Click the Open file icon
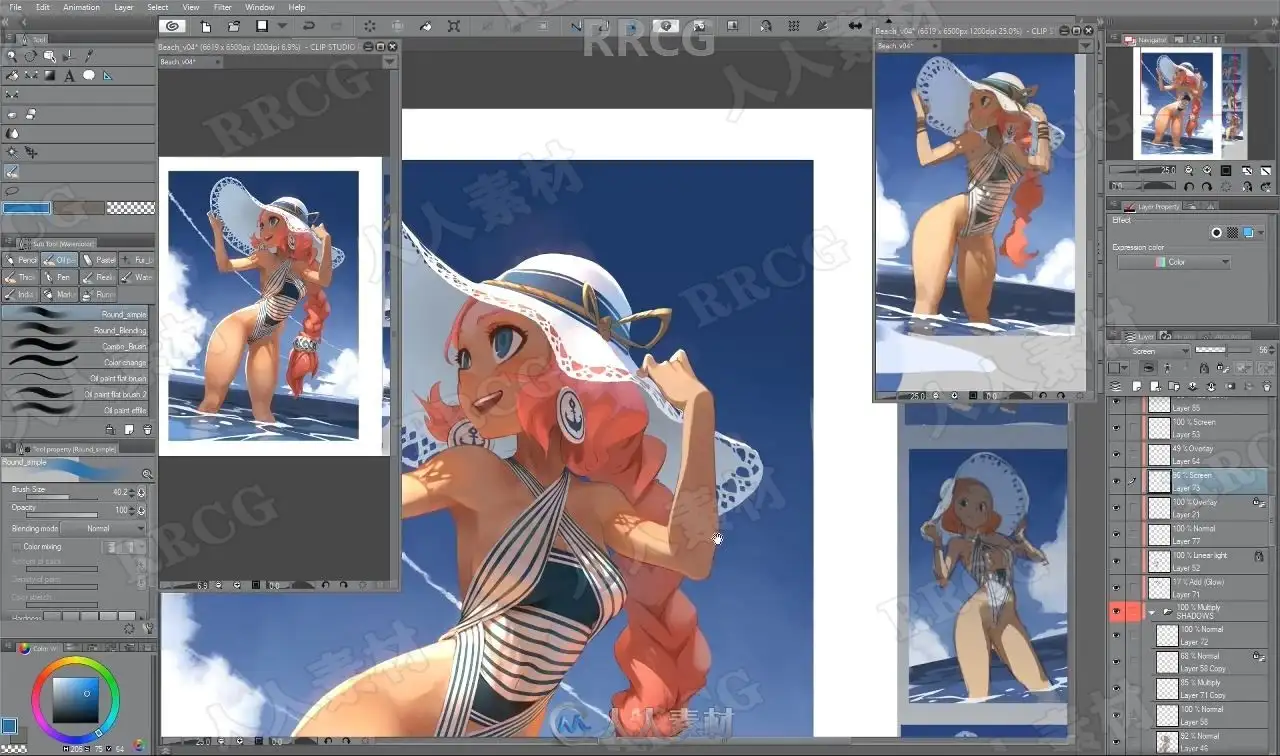The image size is (1280, 756). point(233,26)
